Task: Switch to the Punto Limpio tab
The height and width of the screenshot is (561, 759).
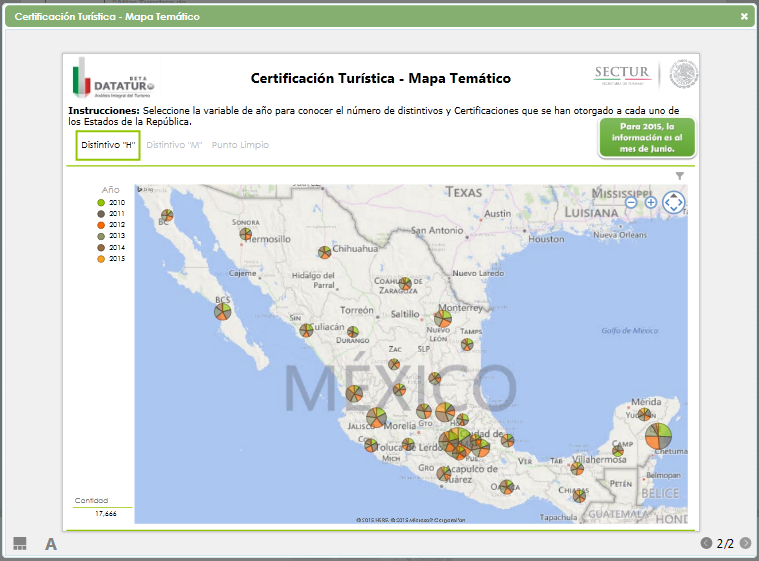Action: click(240, 145)
